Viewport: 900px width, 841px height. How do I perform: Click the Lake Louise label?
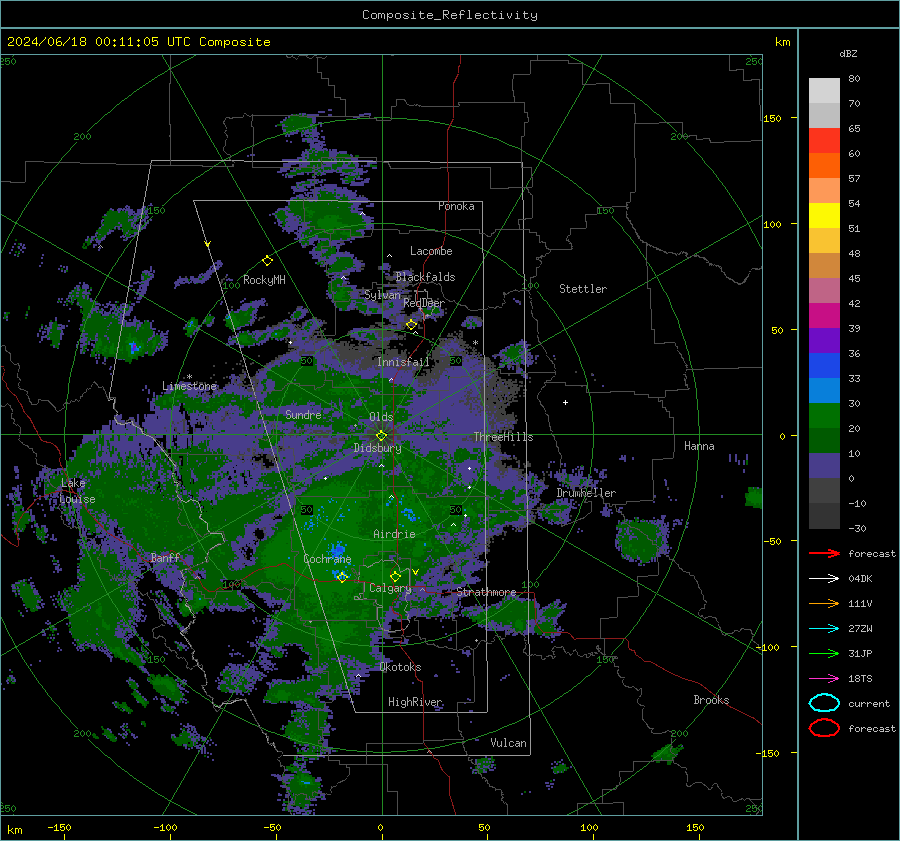77,491
